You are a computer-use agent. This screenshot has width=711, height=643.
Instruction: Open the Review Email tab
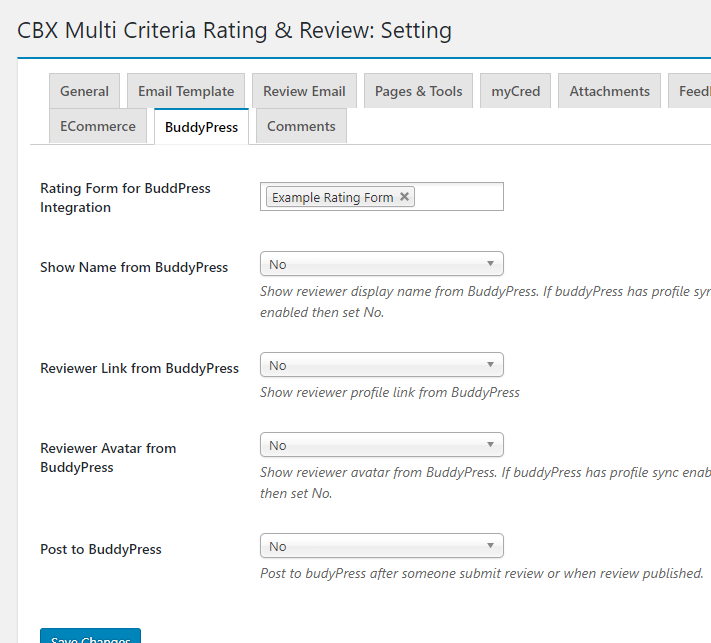click(304, 91)
